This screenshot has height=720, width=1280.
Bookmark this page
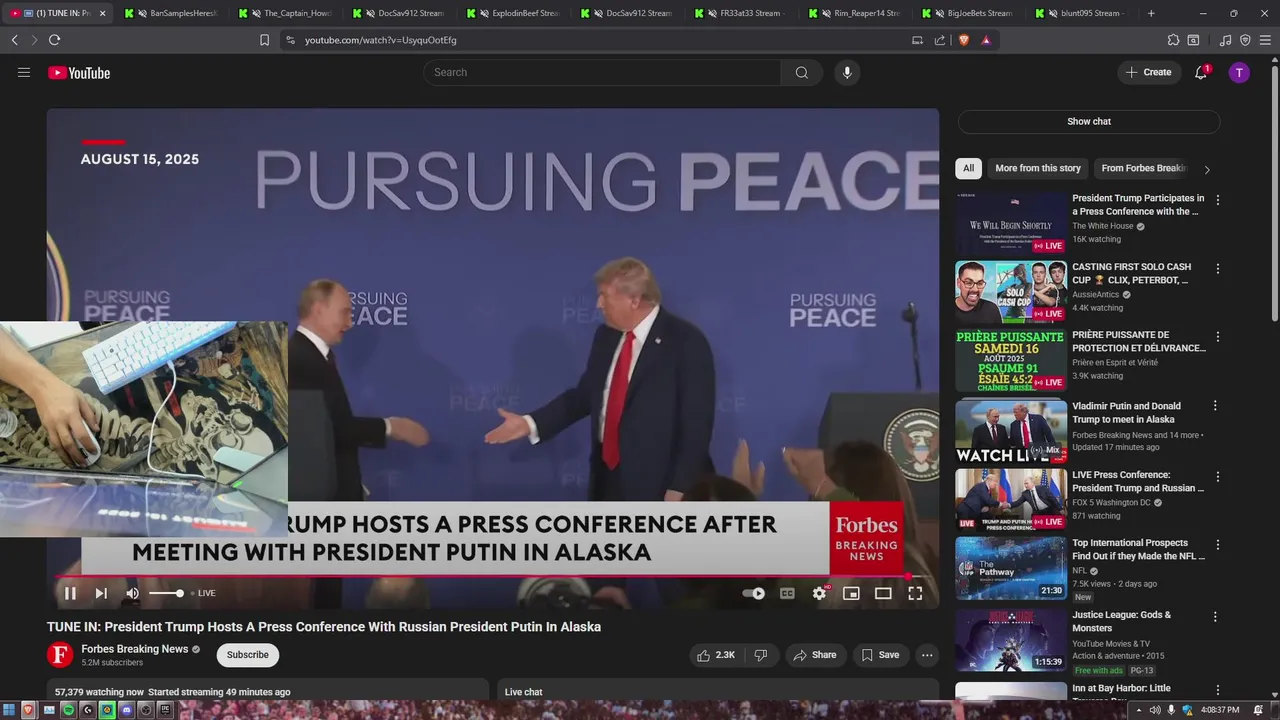[x=264, y=40]
